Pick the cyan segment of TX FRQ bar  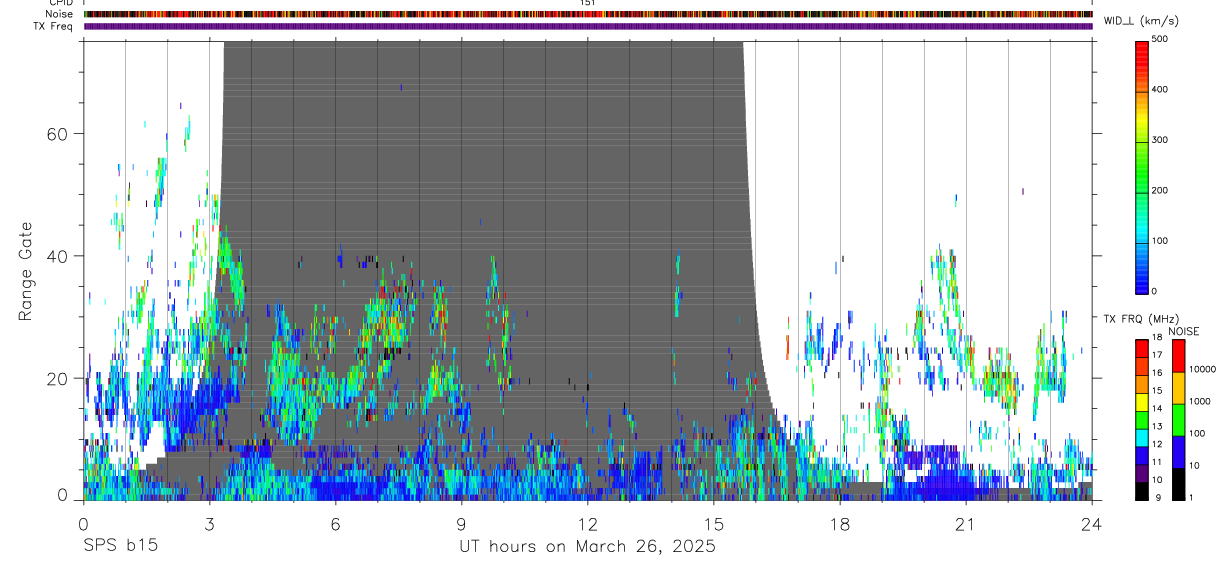1142,438
